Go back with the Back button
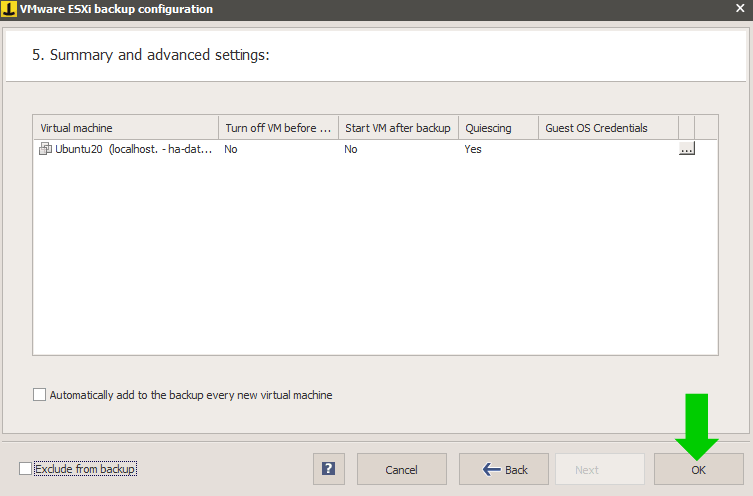This screenshot has height=496, width=753. pyautogui.click(x=504, y=469)
